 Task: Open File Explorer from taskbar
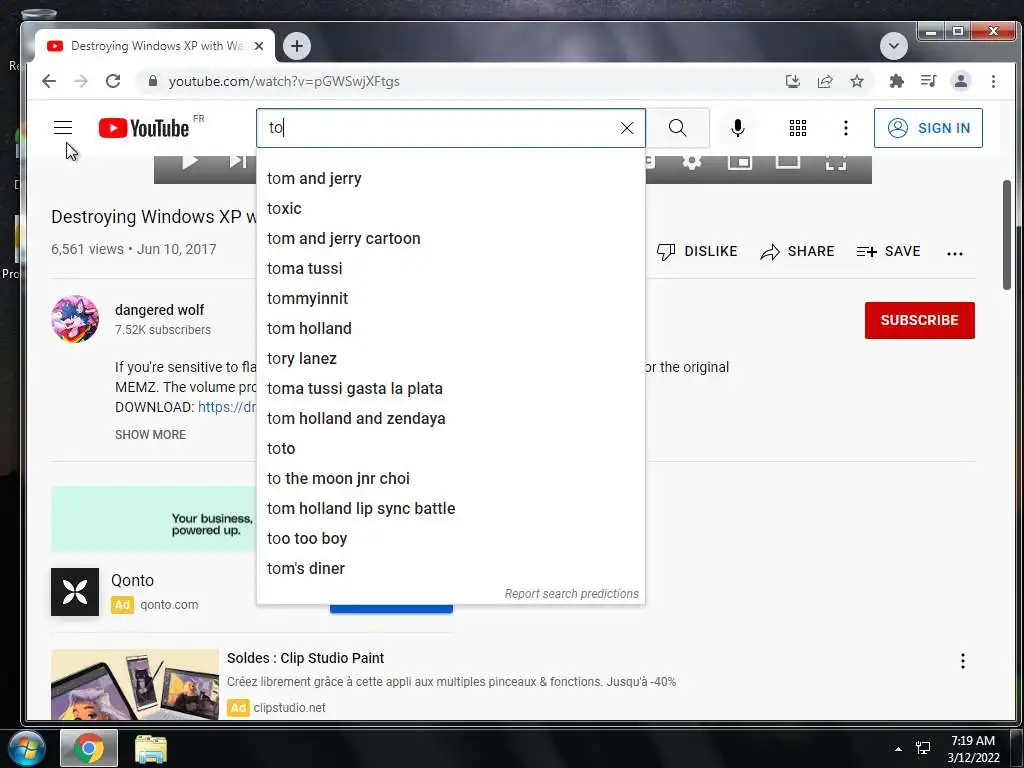pyautogui.click(x=151, y=748)
